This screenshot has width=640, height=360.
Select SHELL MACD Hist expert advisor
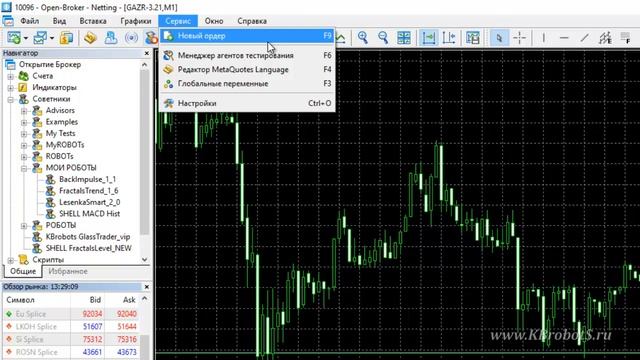89,213
